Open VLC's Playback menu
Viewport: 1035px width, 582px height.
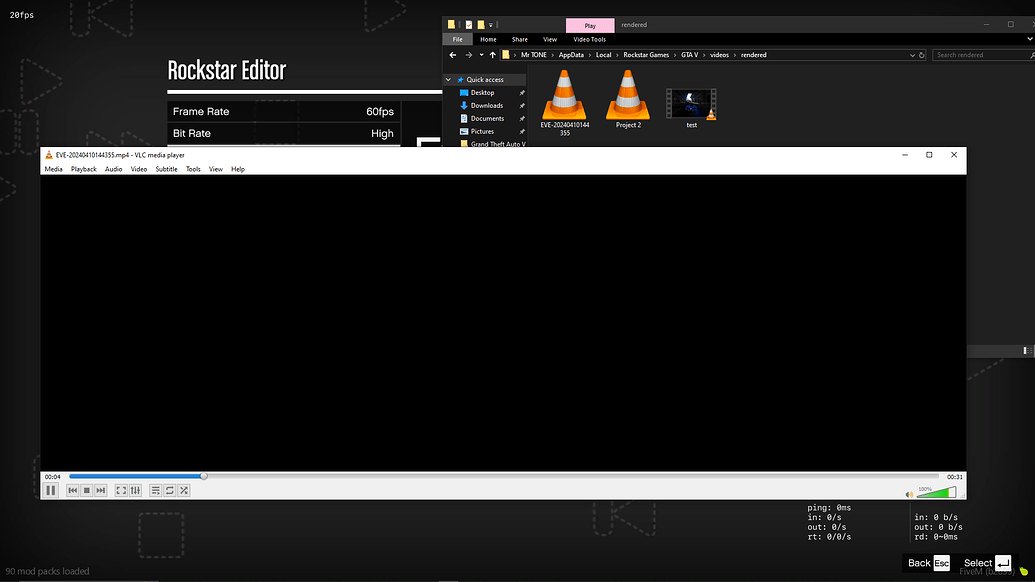83,168
